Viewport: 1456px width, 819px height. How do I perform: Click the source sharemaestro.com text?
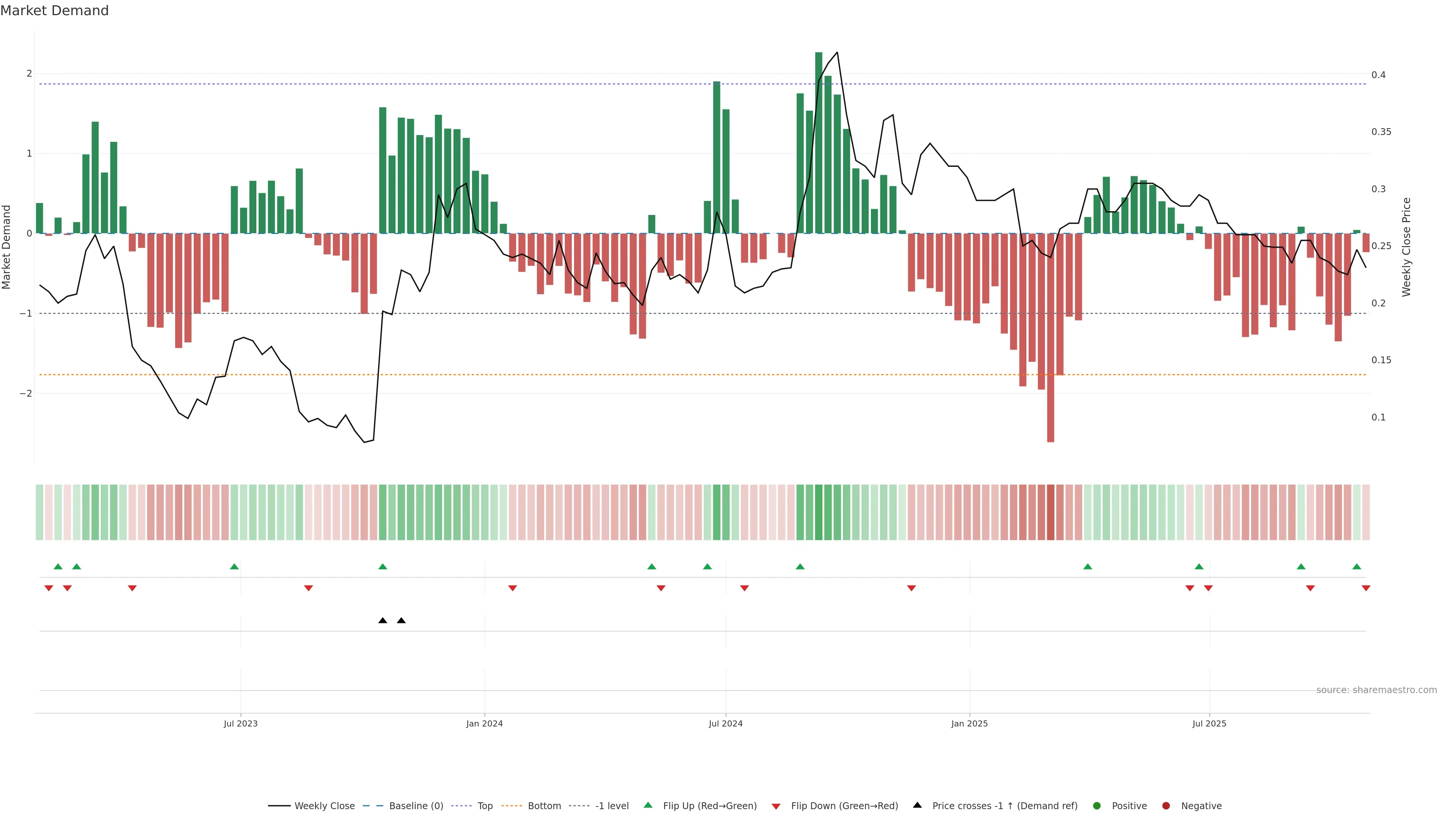point(1376,690)
